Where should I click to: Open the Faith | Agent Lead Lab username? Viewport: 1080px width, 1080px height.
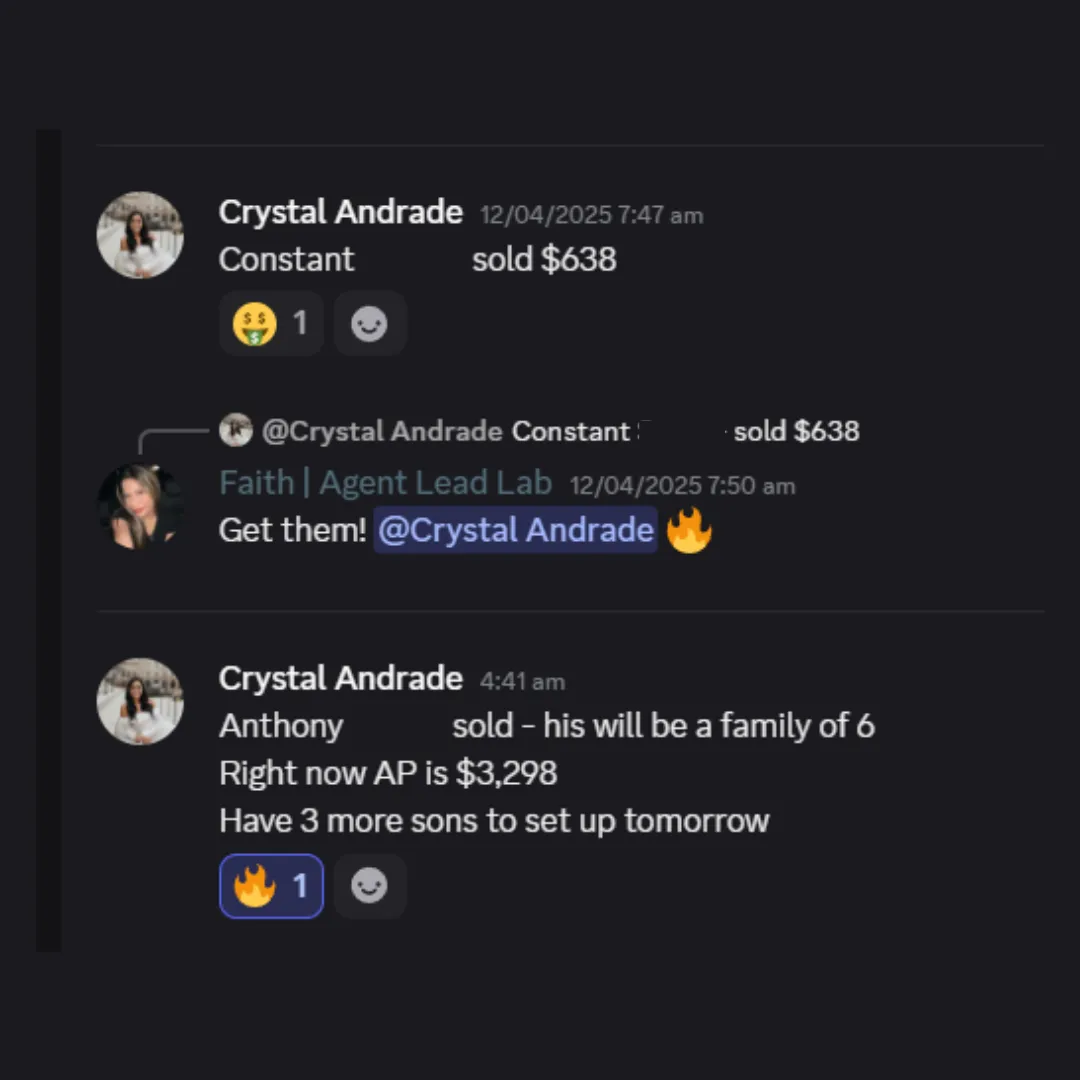(x=385, y=483)
